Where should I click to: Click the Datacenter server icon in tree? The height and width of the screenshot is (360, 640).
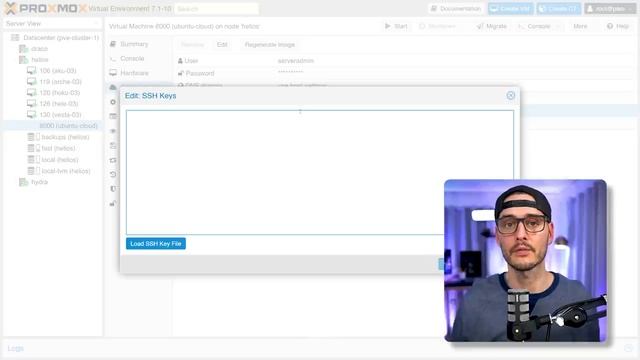point(15,38)
